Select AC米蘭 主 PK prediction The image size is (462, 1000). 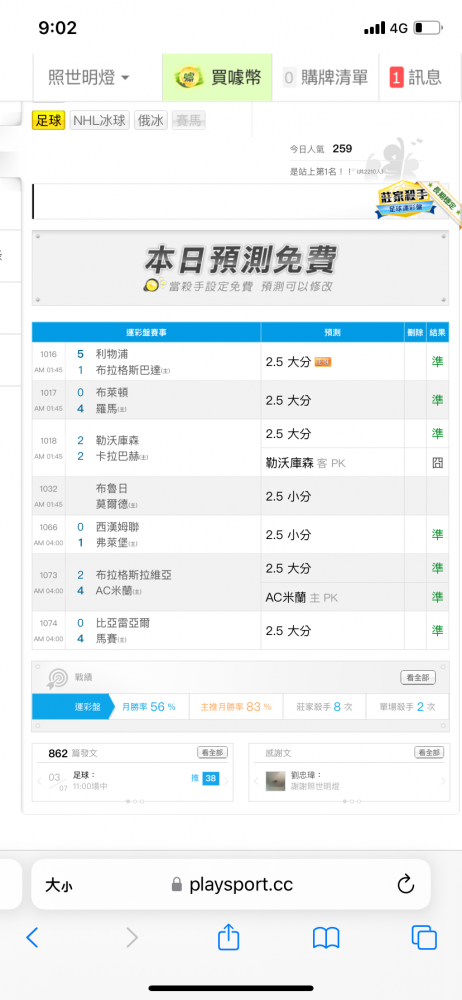click(302, 598)
